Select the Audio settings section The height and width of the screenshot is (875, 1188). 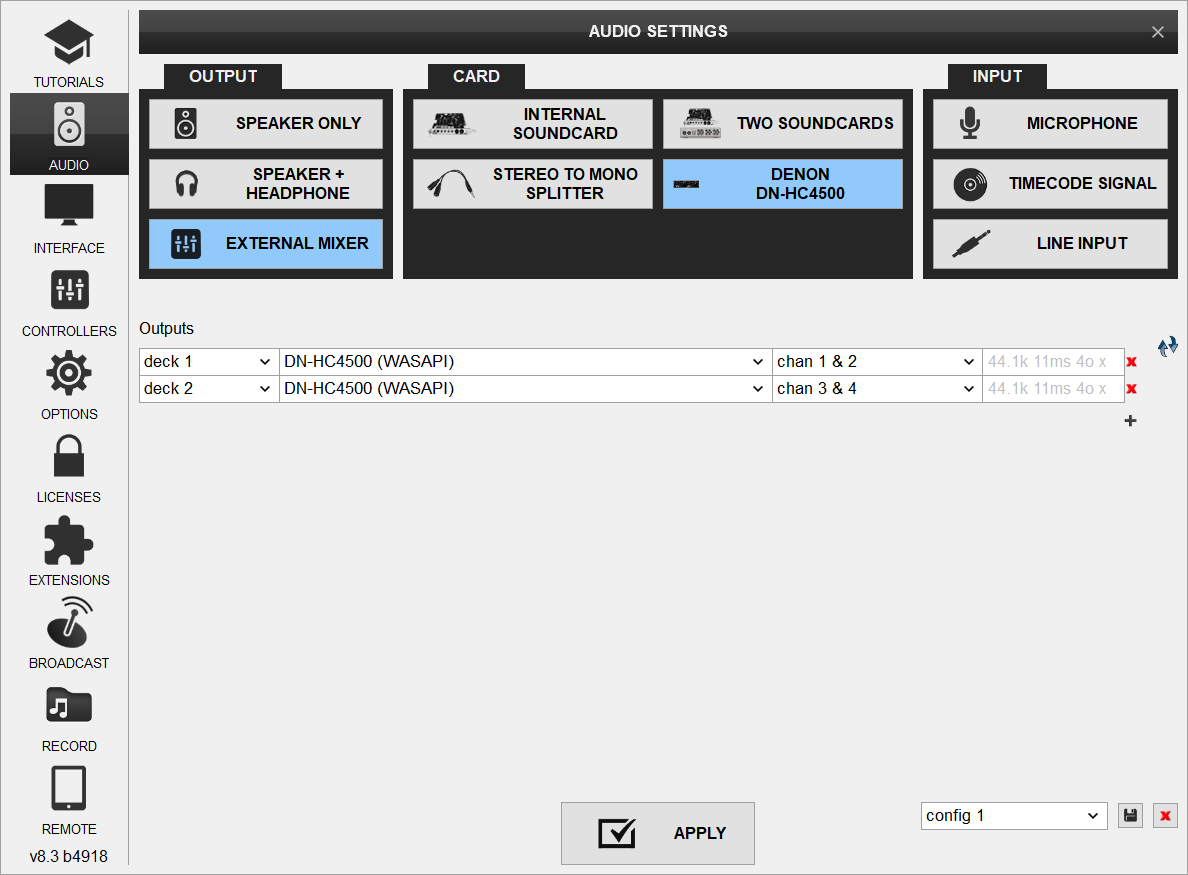pyautogui.click(x=69, y=134)
